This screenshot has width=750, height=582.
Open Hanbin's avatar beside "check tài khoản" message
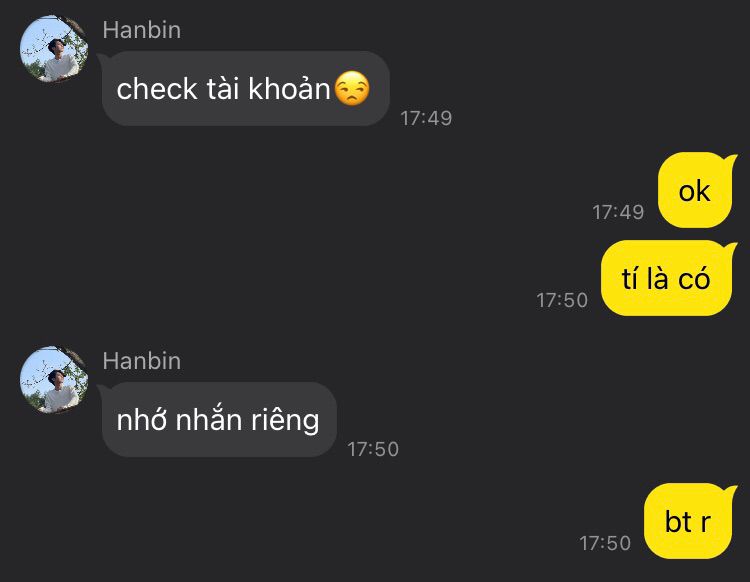[x=54, y=49]
